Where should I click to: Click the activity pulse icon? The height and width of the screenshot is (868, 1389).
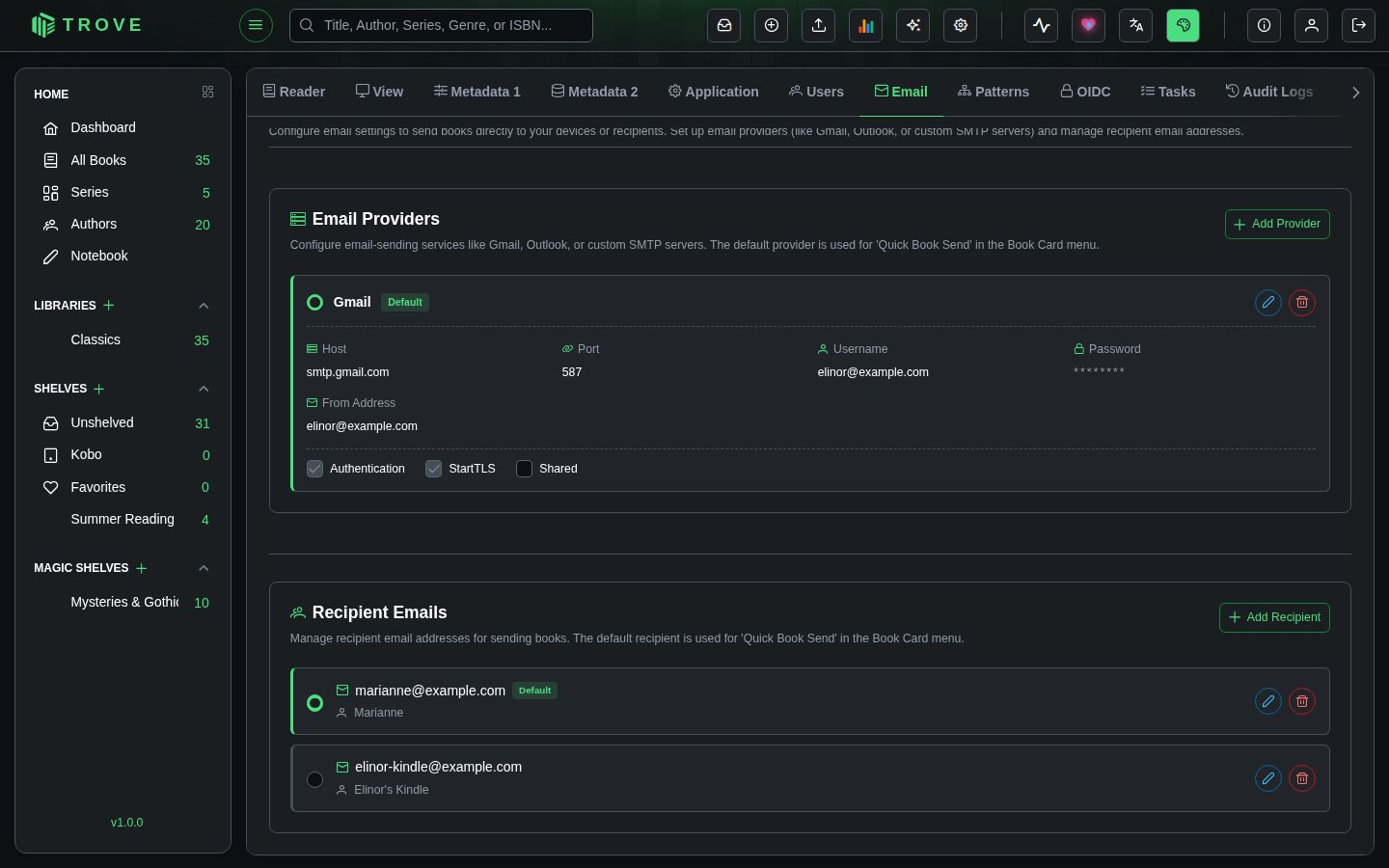pyautogui.click(x=1041, y=25)
